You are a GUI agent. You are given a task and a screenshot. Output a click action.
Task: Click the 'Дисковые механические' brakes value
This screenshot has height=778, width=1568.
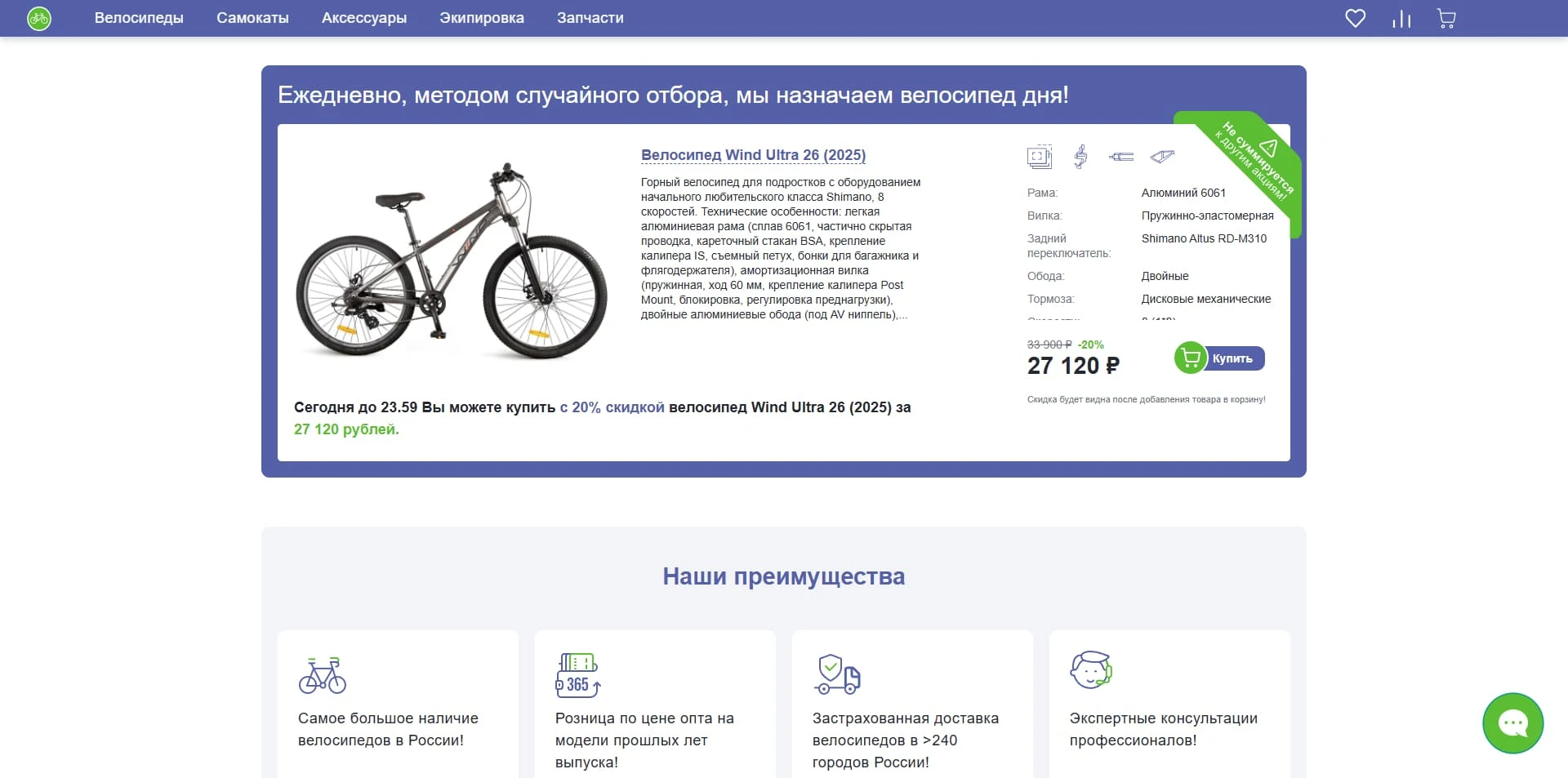point(1206,300)
